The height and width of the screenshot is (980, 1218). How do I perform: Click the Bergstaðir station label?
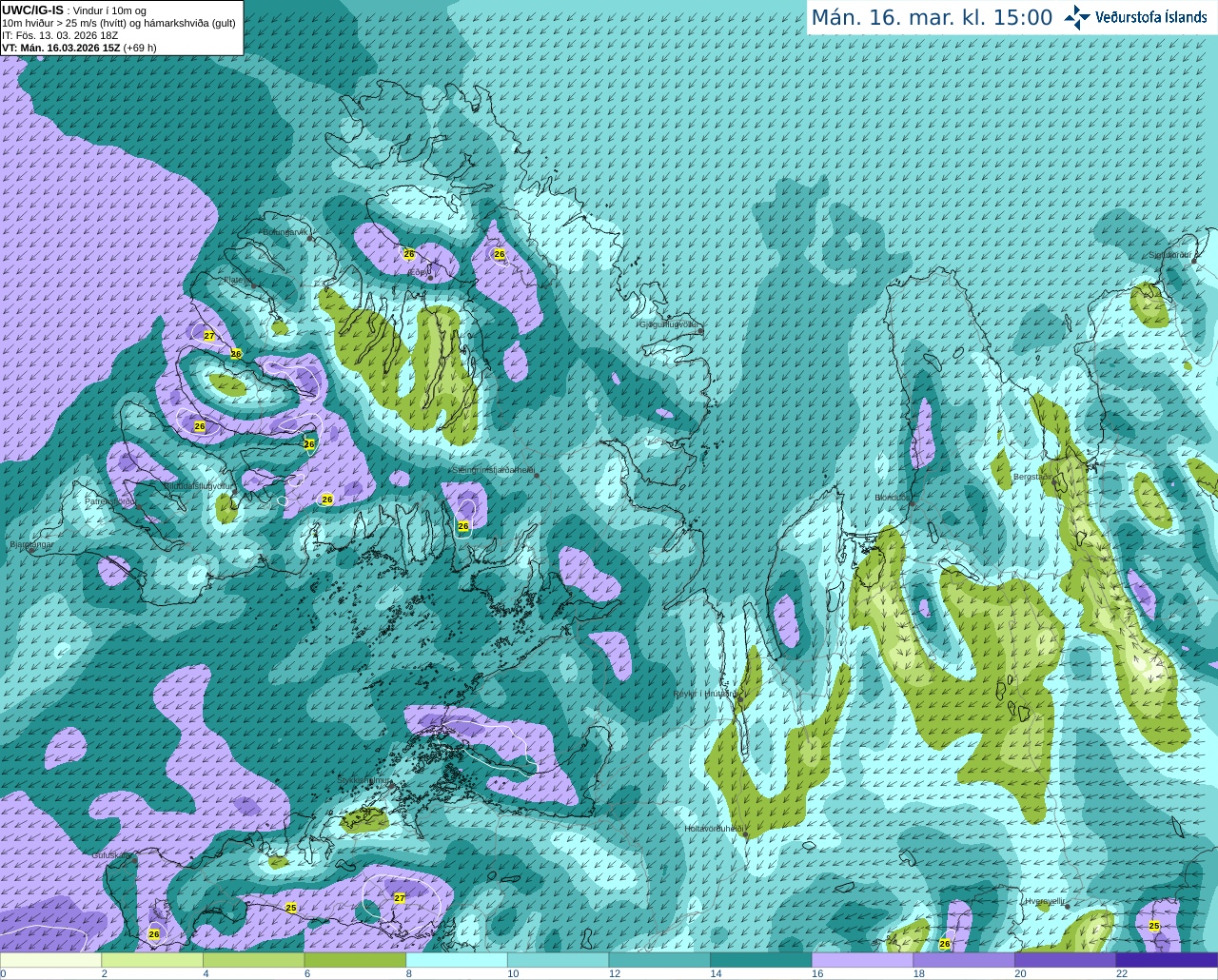1032,476
